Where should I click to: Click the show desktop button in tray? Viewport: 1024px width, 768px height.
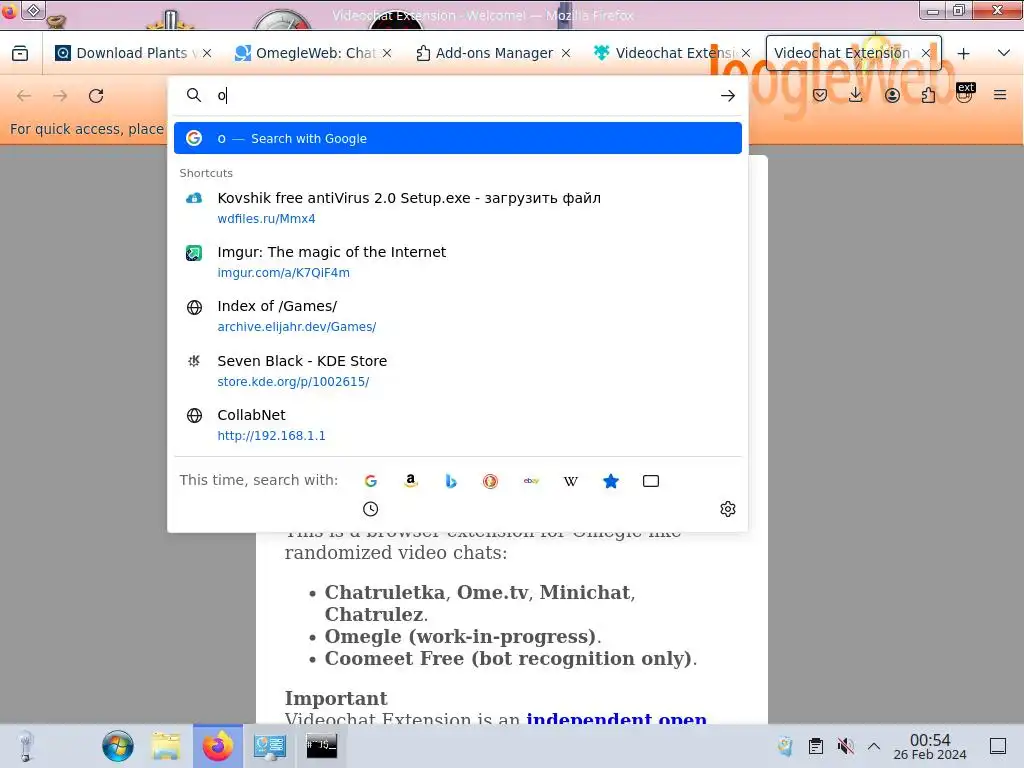998,746
